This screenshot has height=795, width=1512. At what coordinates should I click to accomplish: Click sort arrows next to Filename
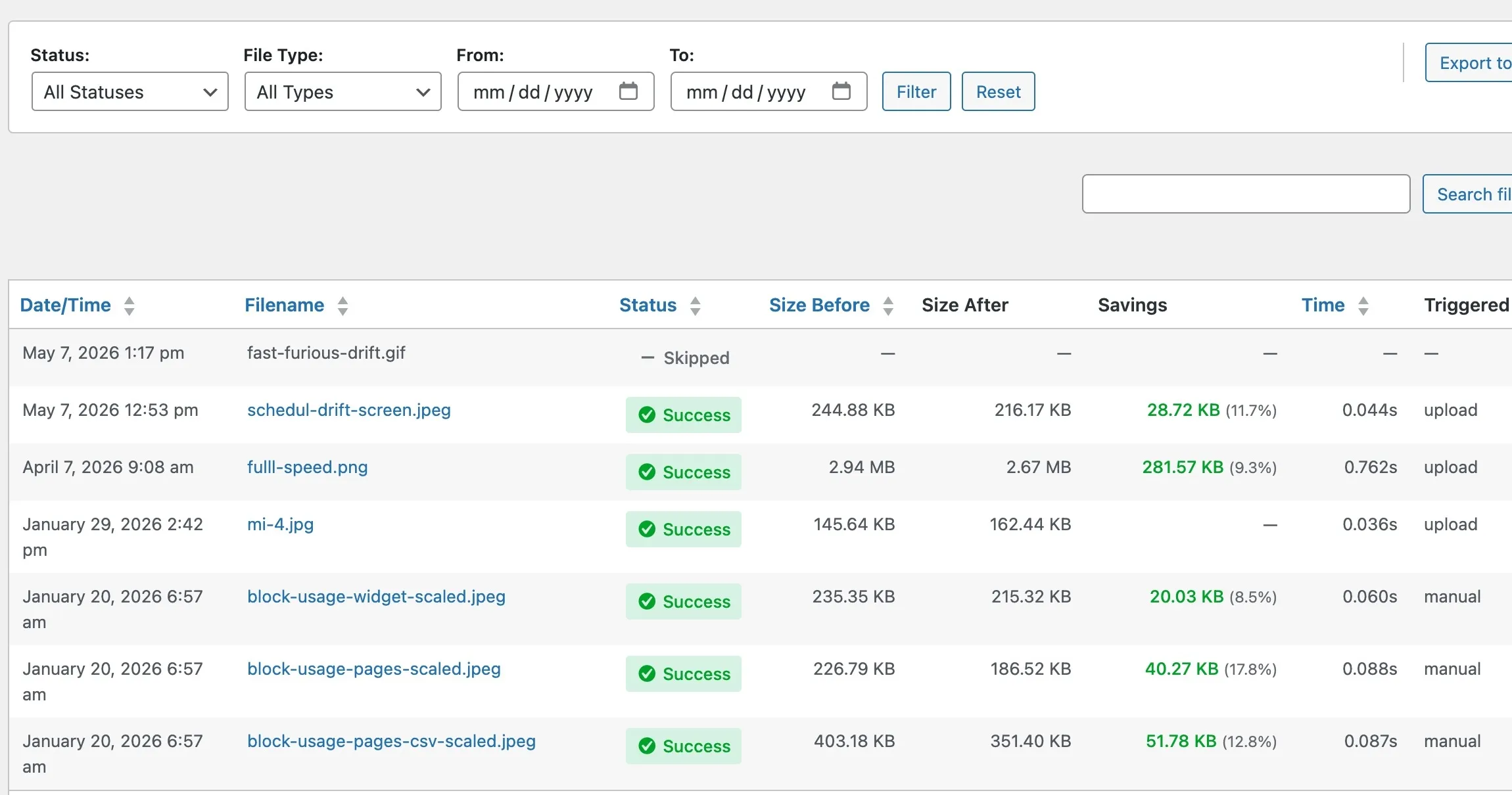coord(343,306)
